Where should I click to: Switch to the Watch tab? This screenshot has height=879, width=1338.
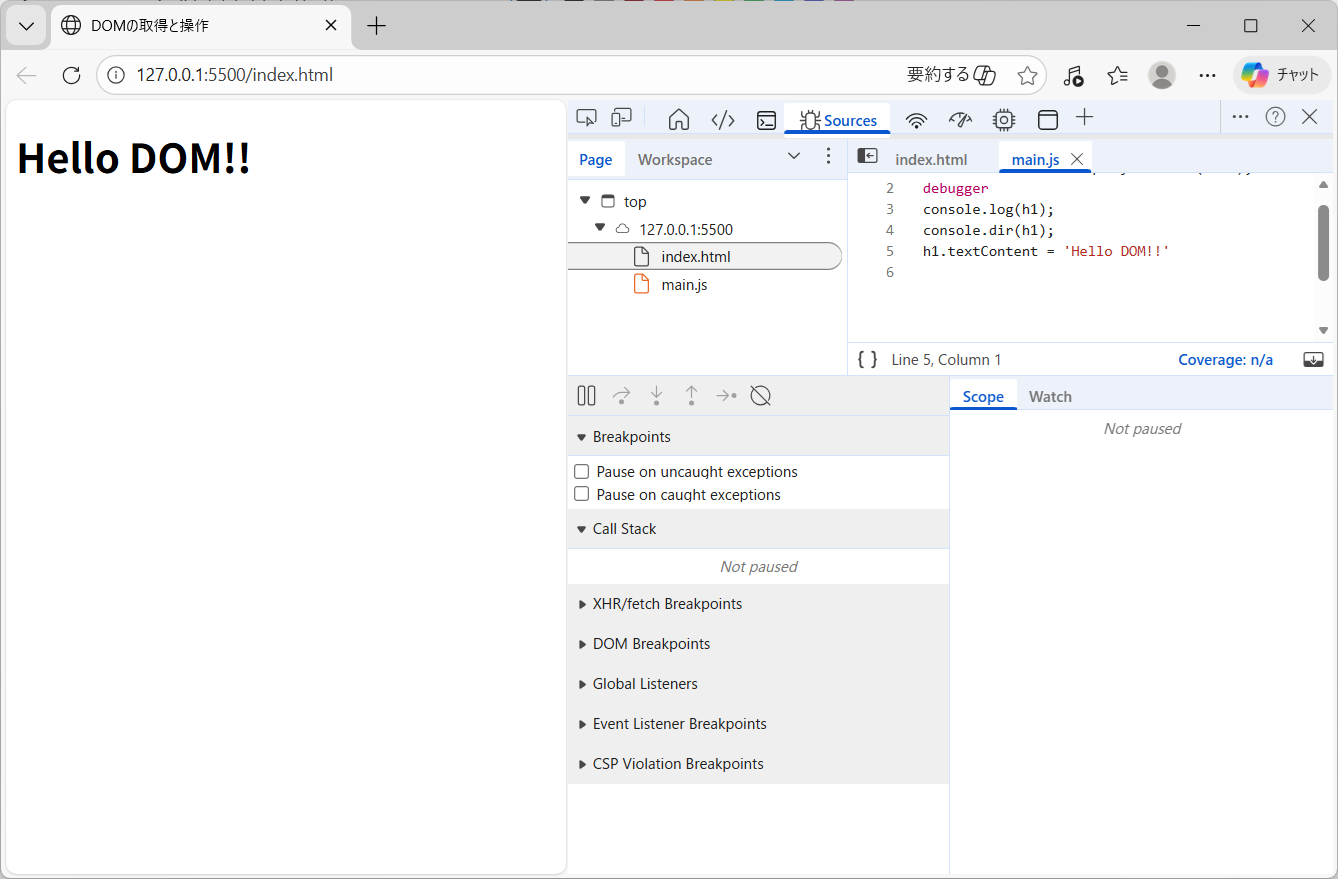(x=1050, y=397)
